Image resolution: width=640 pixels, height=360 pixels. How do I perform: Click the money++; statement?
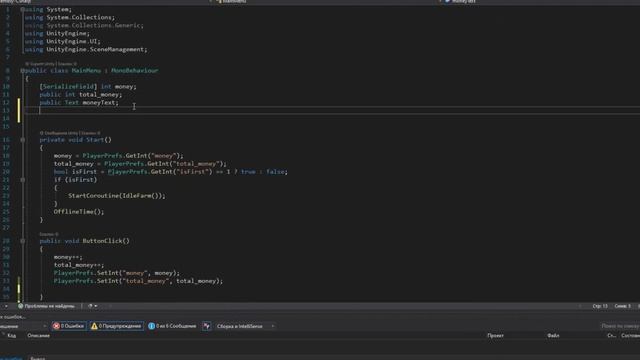(68, 257)
